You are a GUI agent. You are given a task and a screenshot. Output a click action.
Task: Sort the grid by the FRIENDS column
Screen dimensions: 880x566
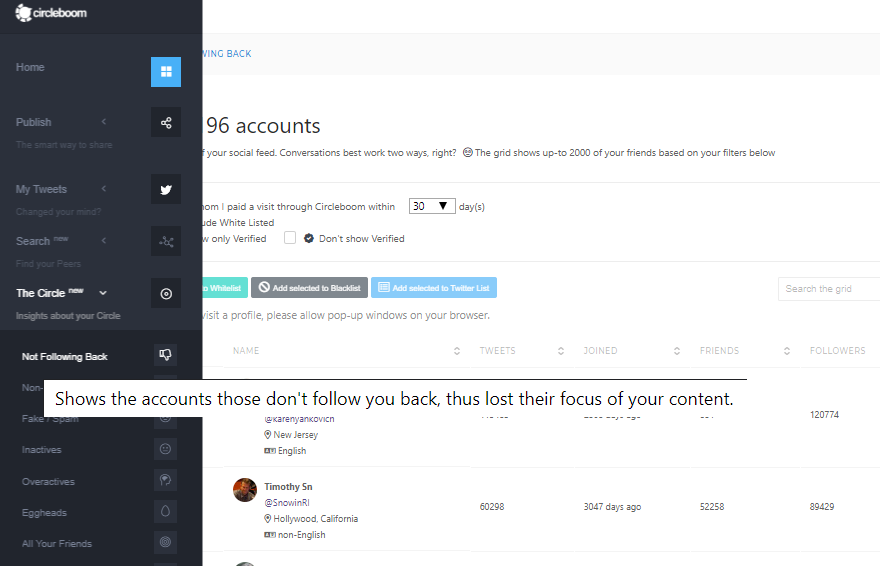(787, 351)
